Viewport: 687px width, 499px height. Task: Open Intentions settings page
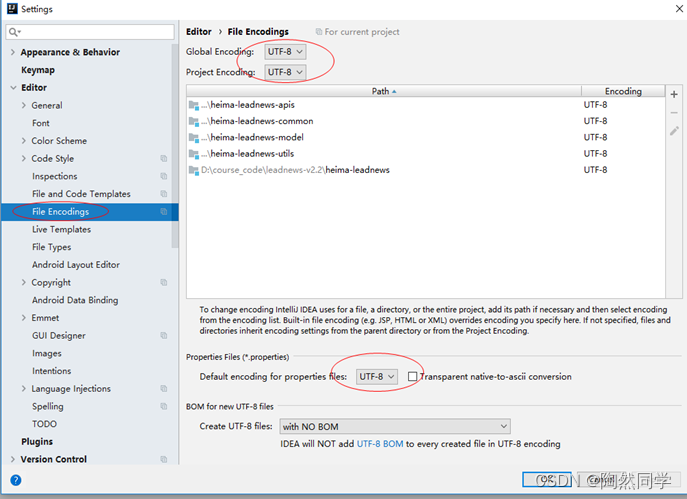[x=51, y=371]
